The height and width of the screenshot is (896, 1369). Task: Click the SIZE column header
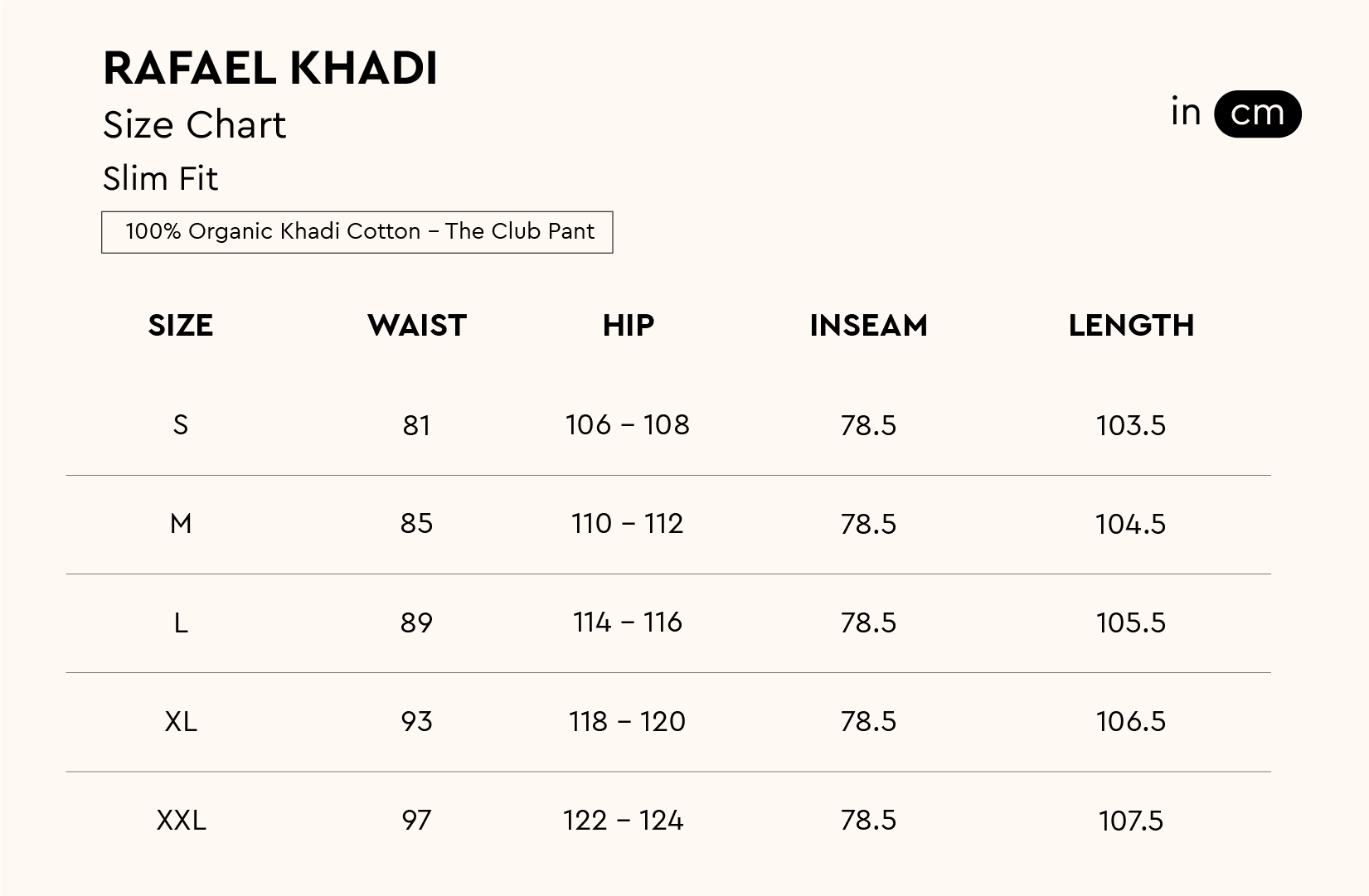pos(181,326)
